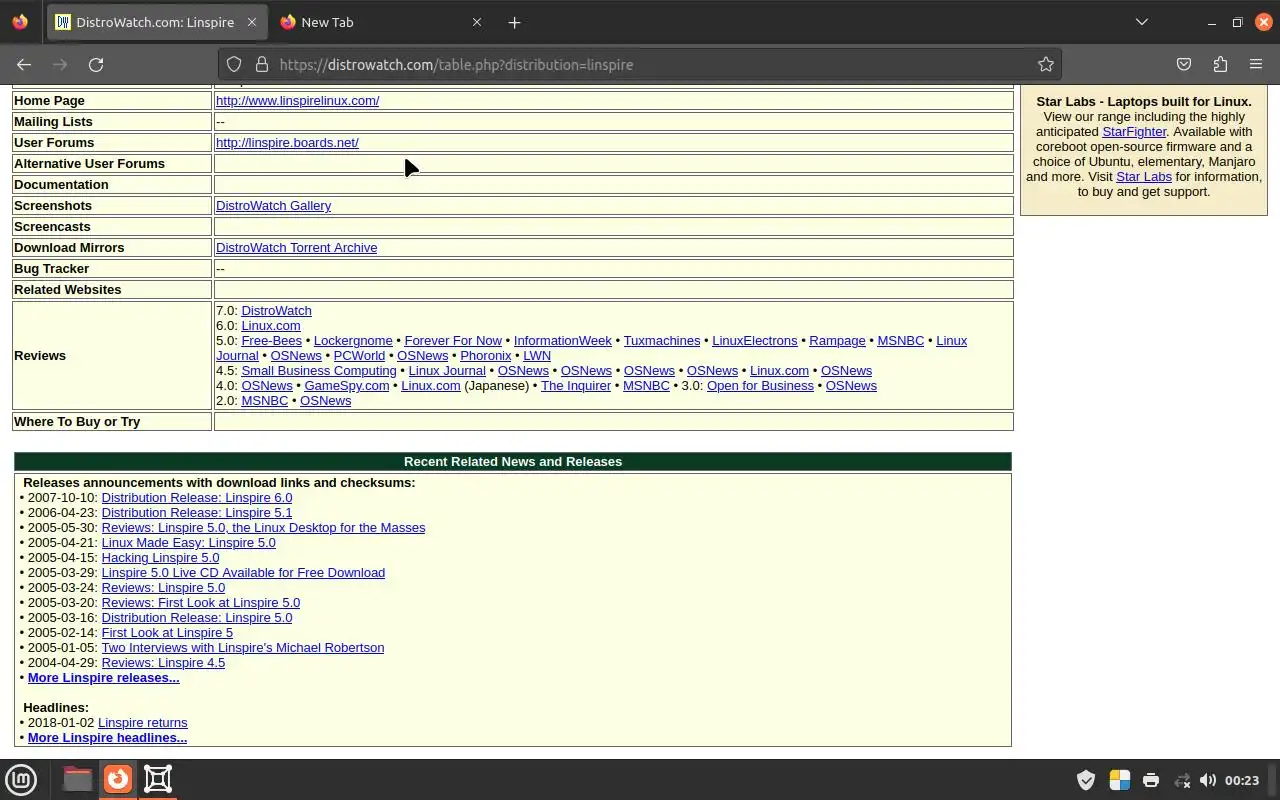Open the Forever For Now review

[453, 341]
